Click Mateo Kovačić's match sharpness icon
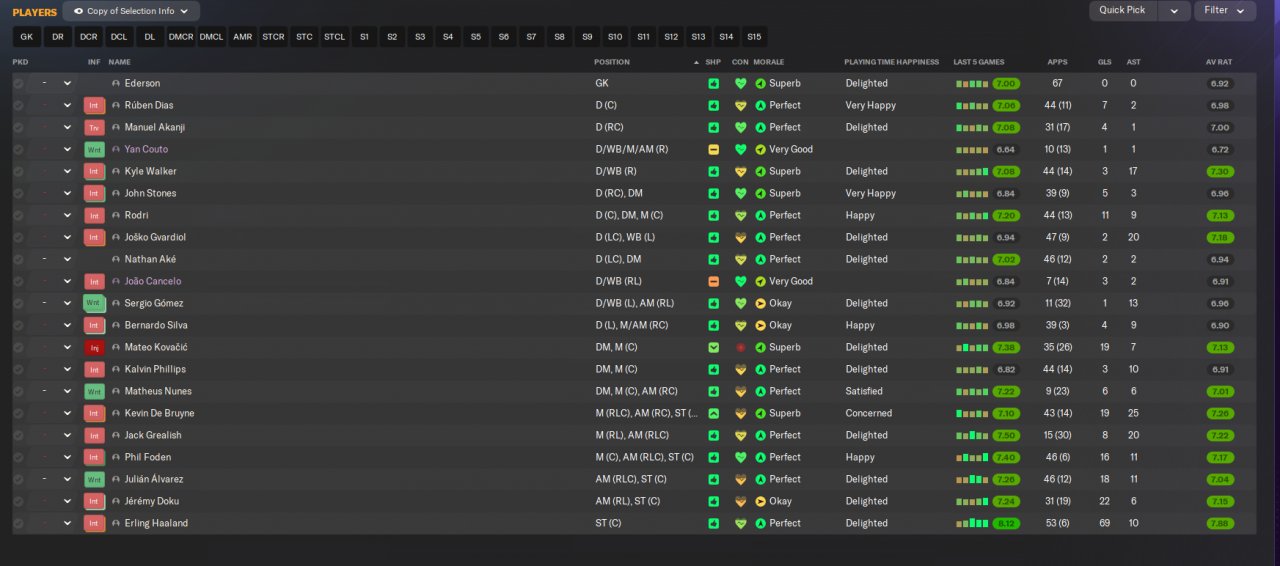The image size is (1280, 566). (713, 347)
